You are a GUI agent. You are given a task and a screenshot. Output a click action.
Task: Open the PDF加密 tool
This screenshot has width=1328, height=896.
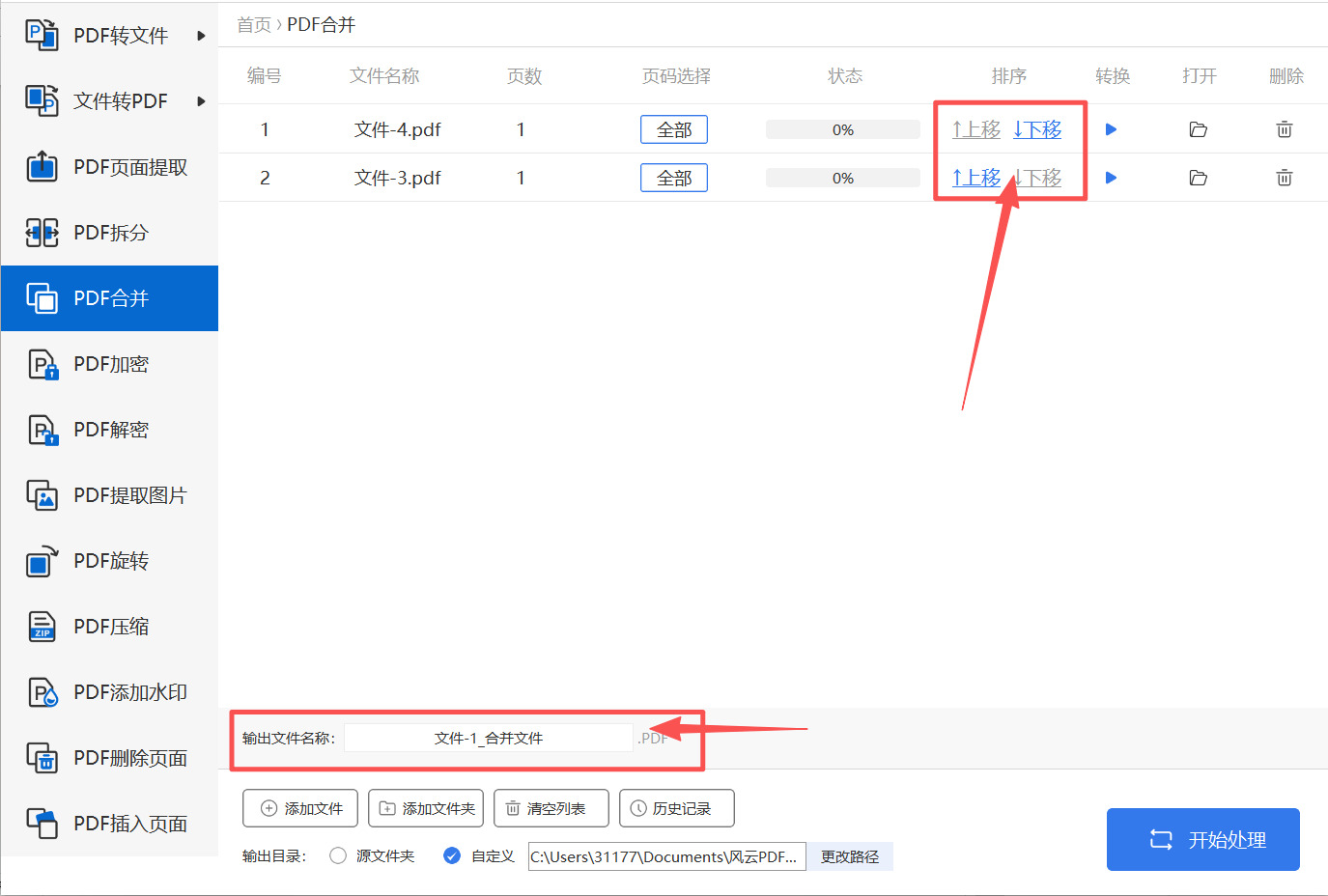coord(109,363)
